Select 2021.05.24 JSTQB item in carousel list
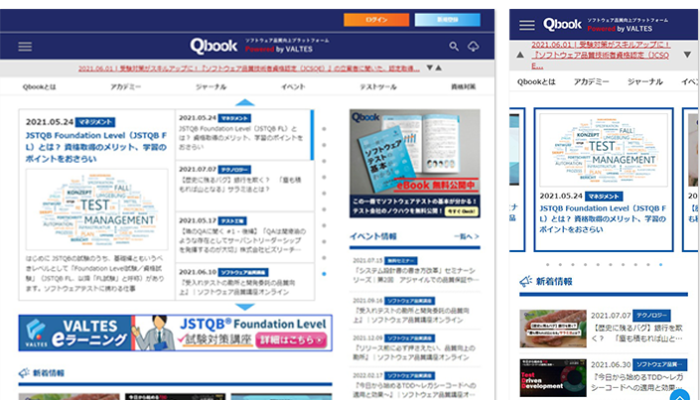Viewport: 700px width, 400px height. [x=244, y=134]
